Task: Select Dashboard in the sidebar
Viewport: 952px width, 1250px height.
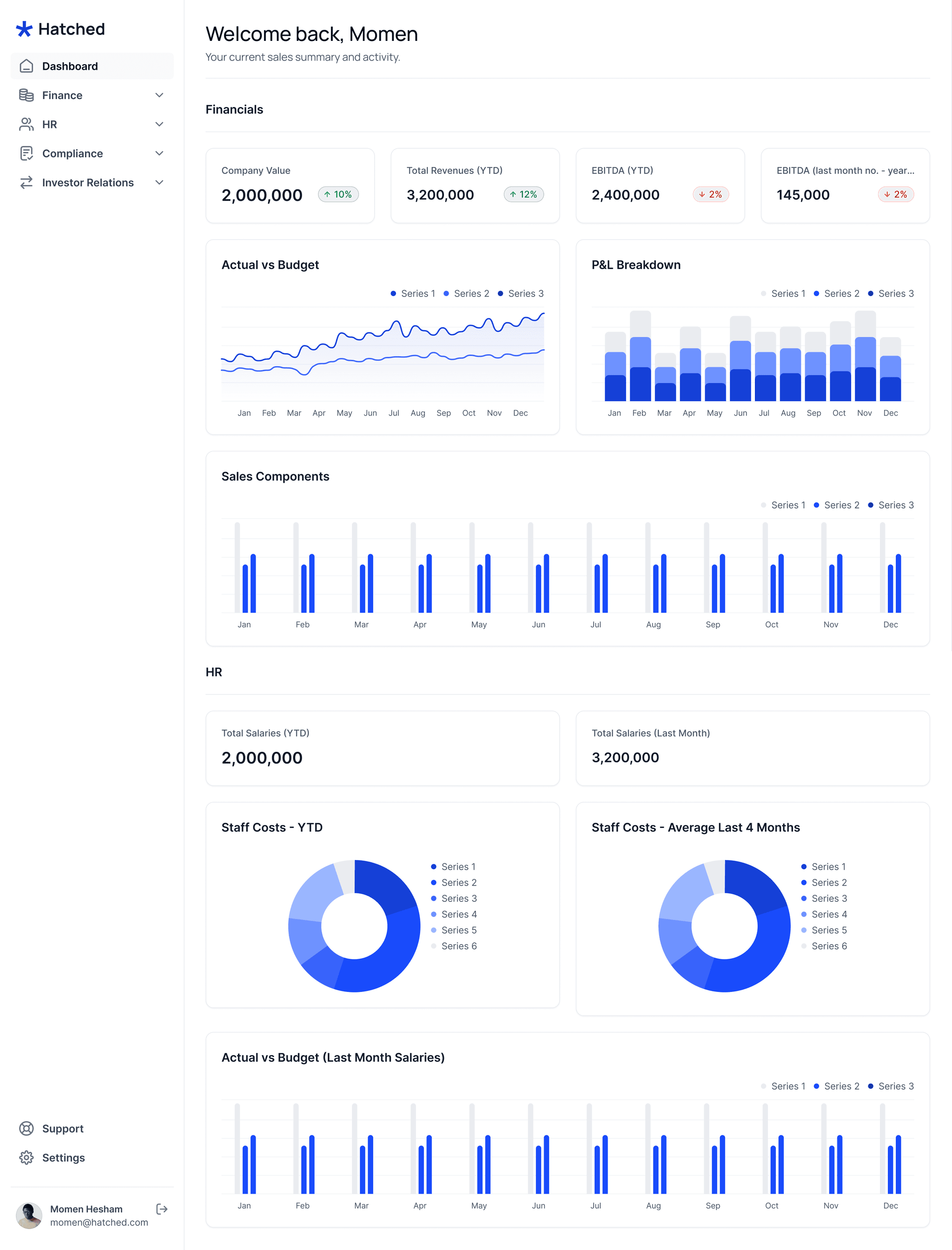Action: [70, 66]
